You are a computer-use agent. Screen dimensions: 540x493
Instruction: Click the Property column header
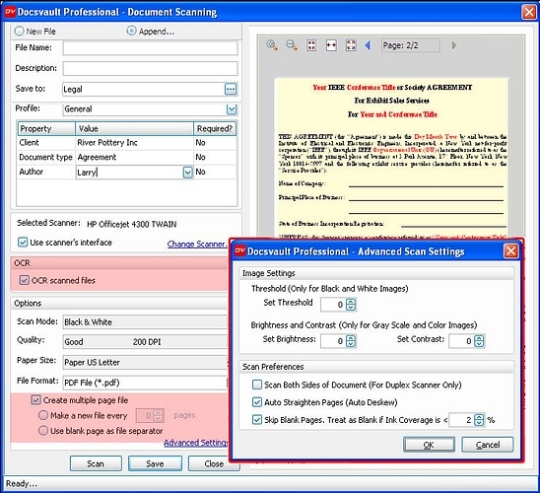pos(46,128)
